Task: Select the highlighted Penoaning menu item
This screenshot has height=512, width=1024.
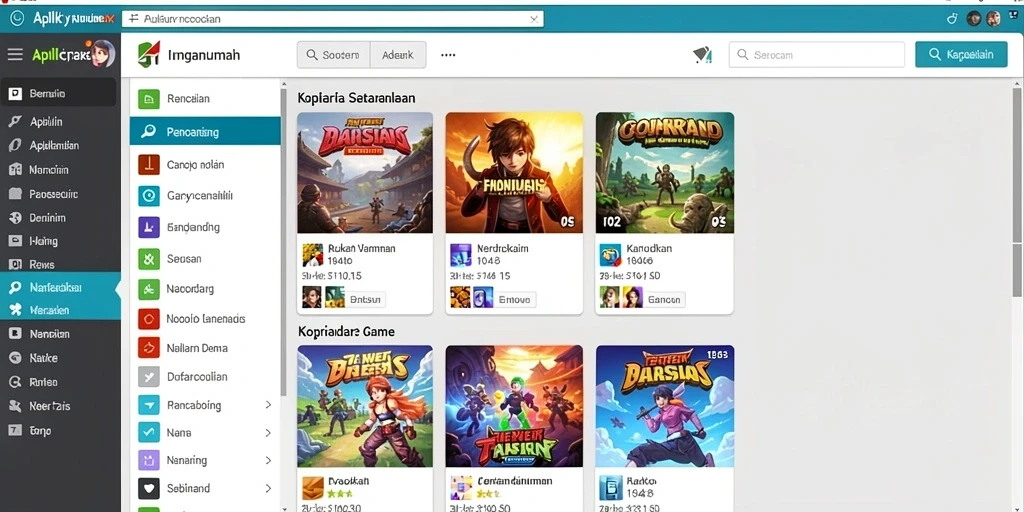Action: pyautogui.click(x=205, y=131)
